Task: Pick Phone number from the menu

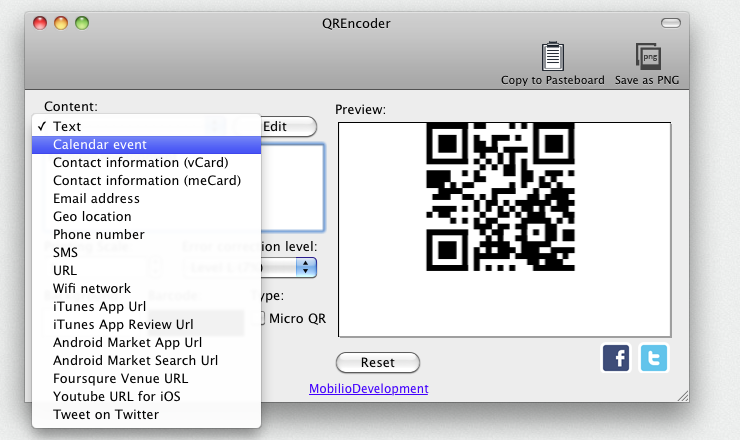Action: pyautogui.click(x=146, y=234)
